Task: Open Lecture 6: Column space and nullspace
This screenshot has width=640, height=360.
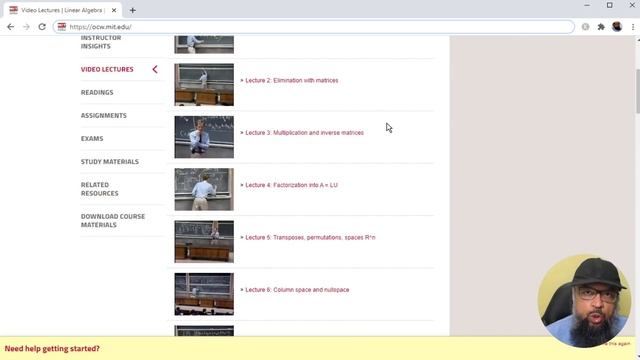Action: coord(297,289)
